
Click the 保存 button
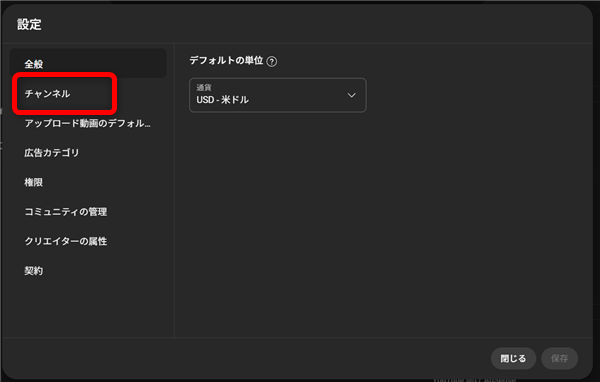point(559,358)
